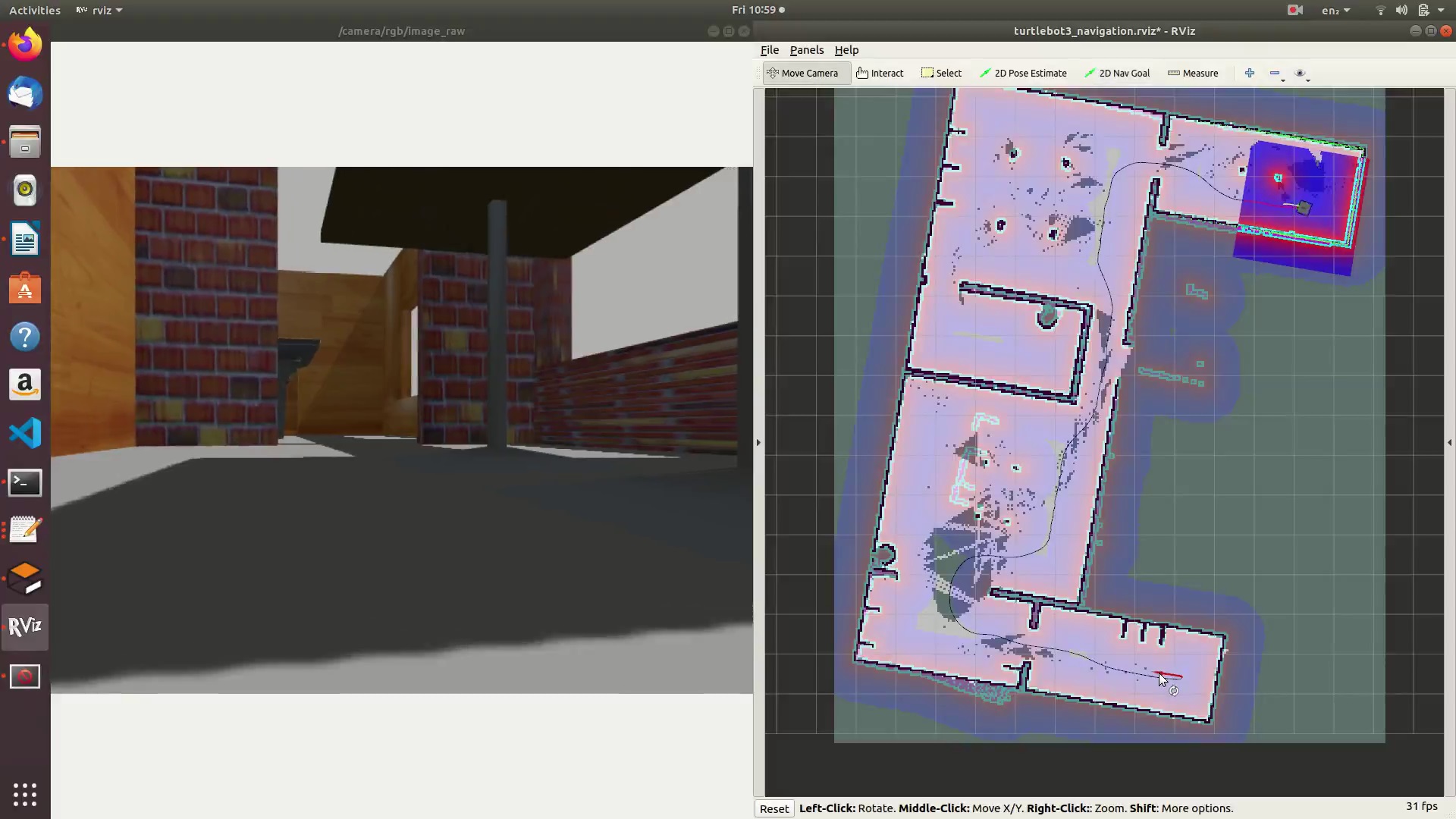The width and height of the screenshot is (1456, 819).
Task: Click the Reset button
Action: (774, 808)
